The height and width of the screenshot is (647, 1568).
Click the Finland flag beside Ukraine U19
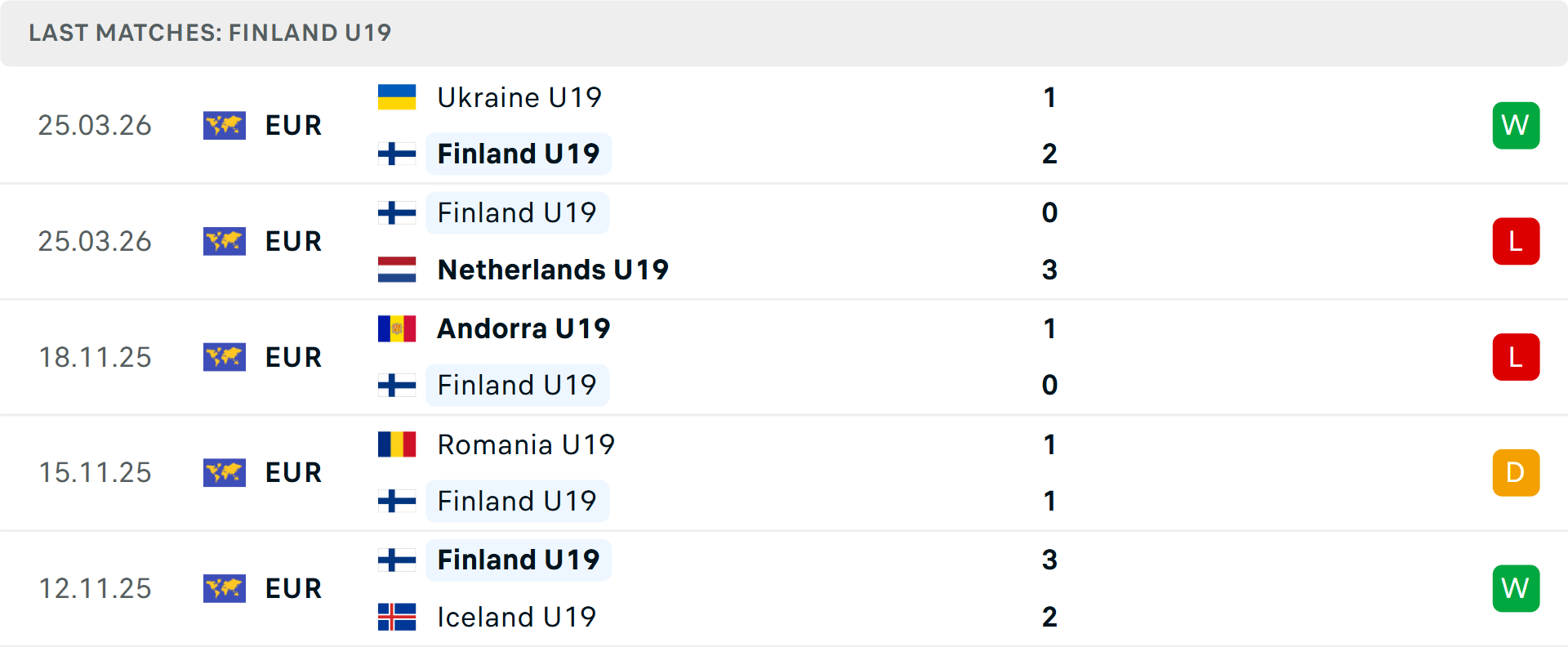(x=397, y=154)
